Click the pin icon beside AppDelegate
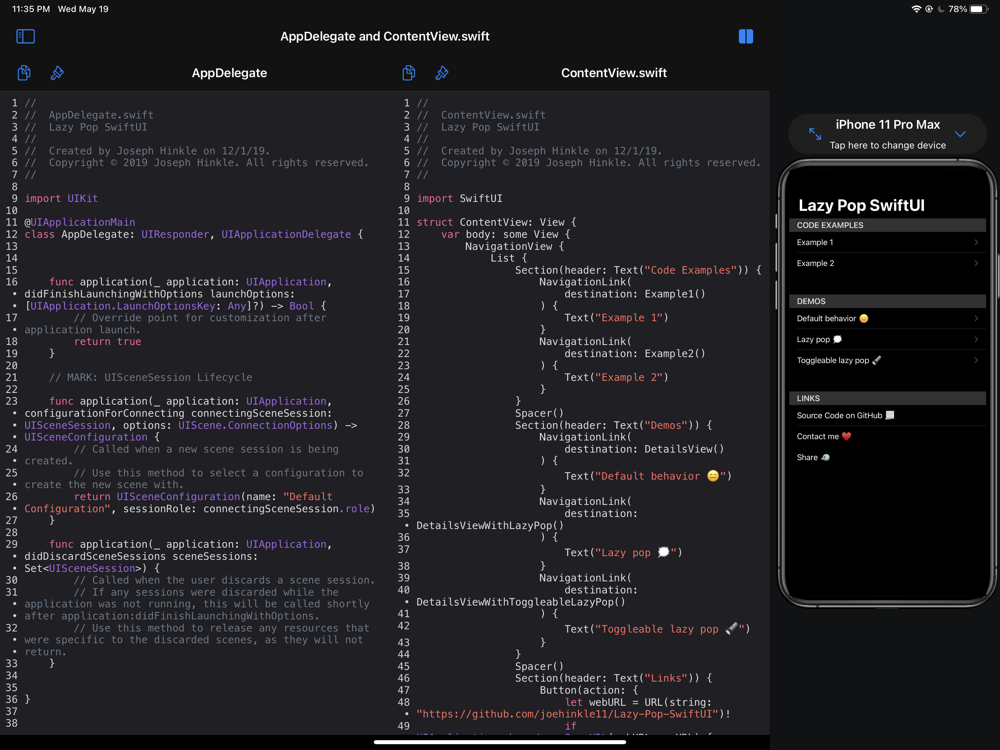Screen dimensions: 1000x750 click(57, 73)
